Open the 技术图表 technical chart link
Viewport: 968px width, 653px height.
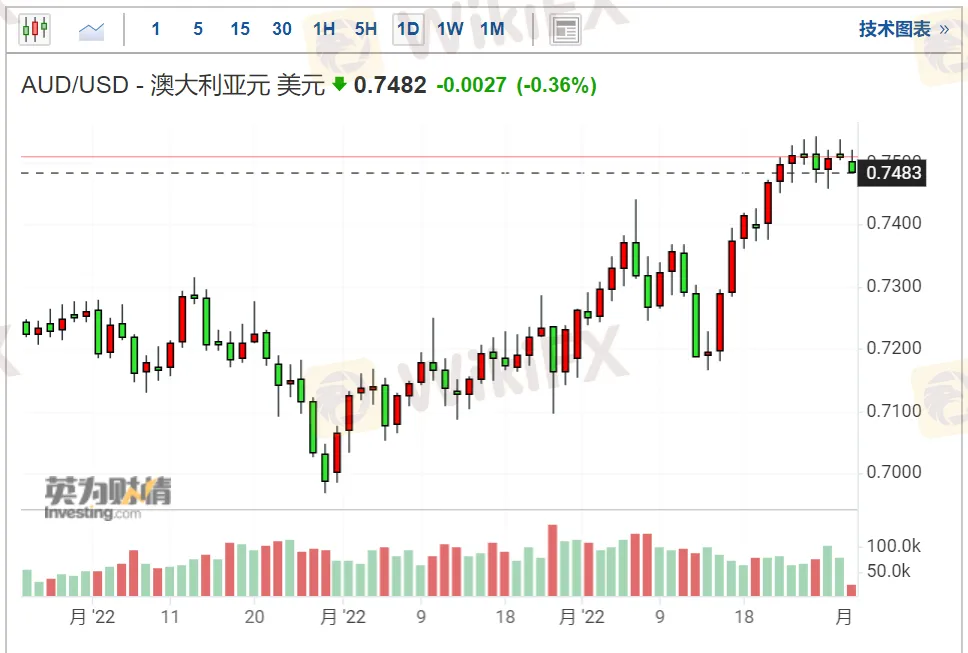pos(894,29)
